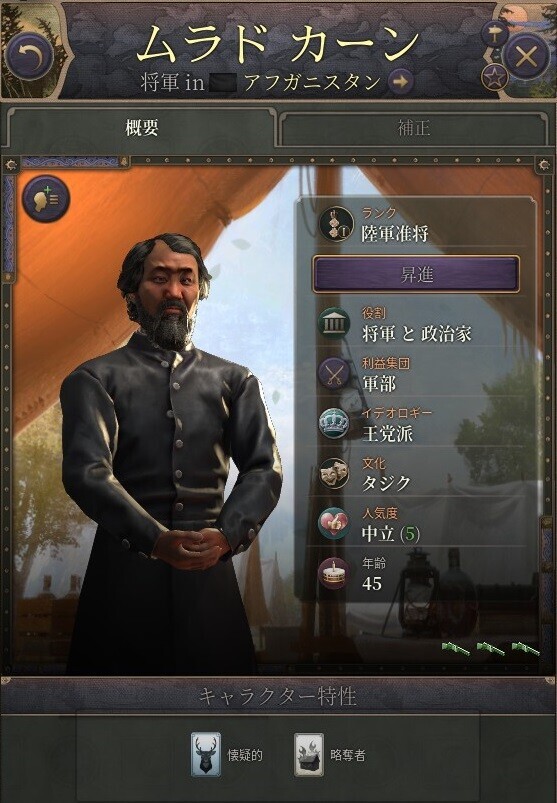Click the タジク culture masks icon

(334, 474)
